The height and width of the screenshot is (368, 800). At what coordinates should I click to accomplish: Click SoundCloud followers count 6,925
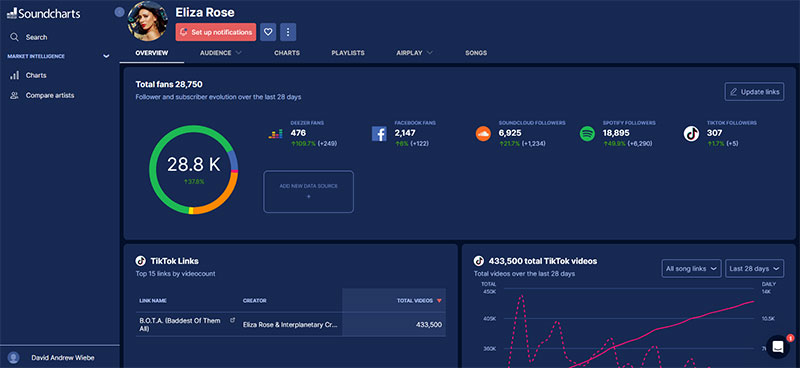click(510, 133)
